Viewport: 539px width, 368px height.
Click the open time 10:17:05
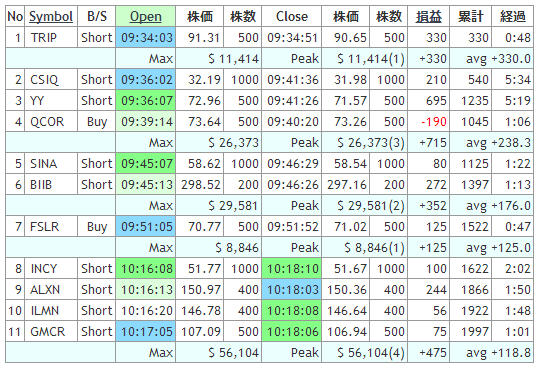pyautogui.click(x=145, y=332)
